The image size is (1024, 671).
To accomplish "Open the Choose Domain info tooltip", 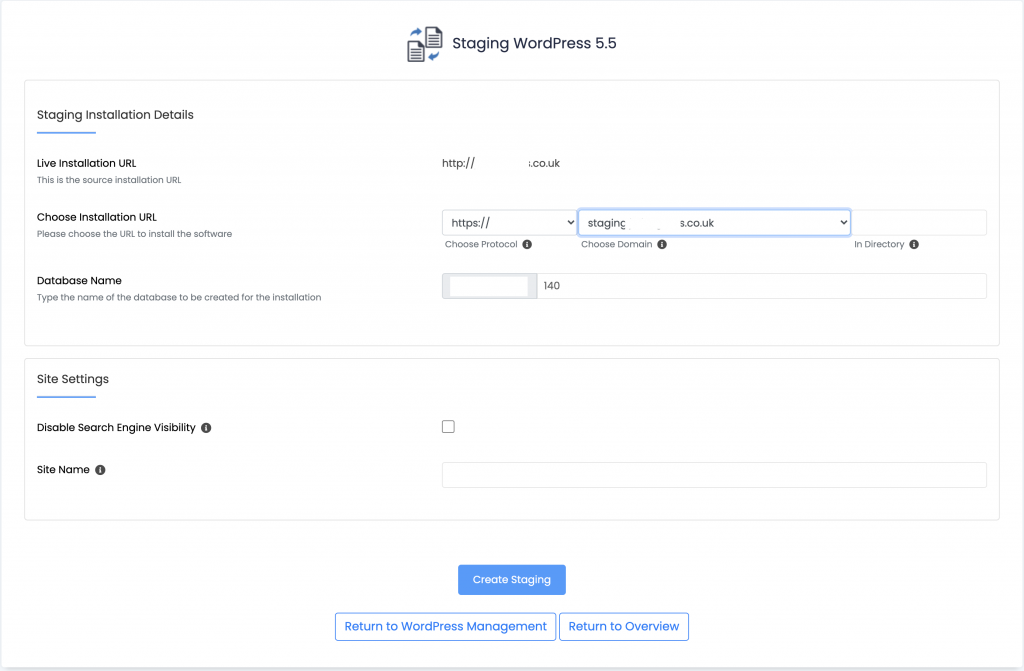I will pyautogui.click(x=661, y=244).
